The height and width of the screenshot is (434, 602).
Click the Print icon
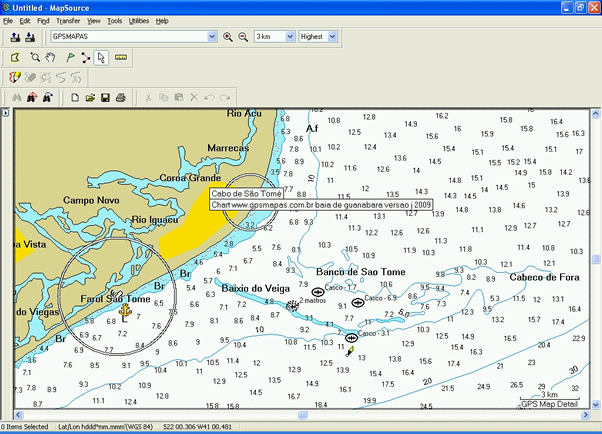tap(120, 97)
